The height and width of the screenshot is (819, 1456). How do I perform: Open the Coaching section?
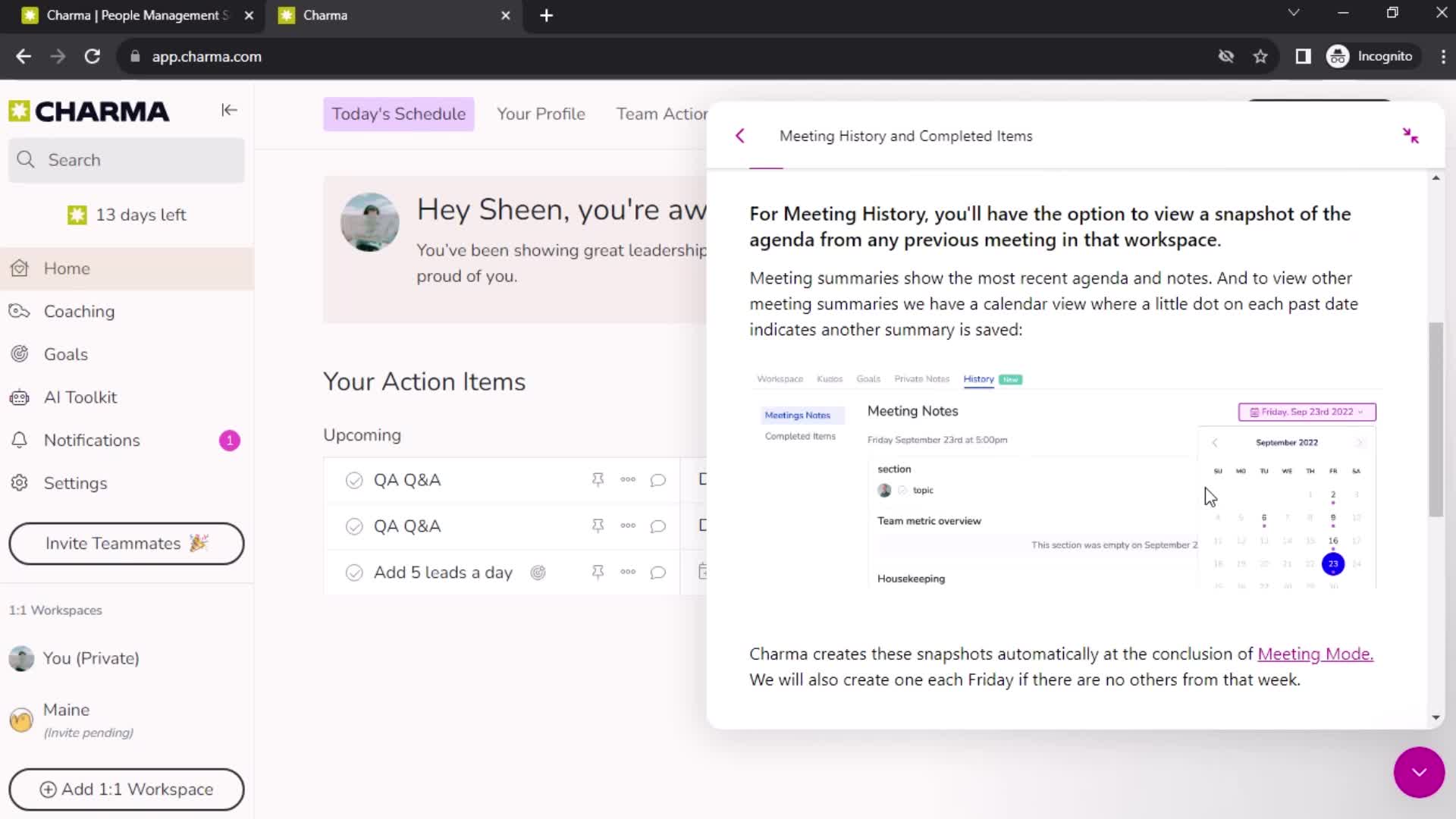(127, 312)
